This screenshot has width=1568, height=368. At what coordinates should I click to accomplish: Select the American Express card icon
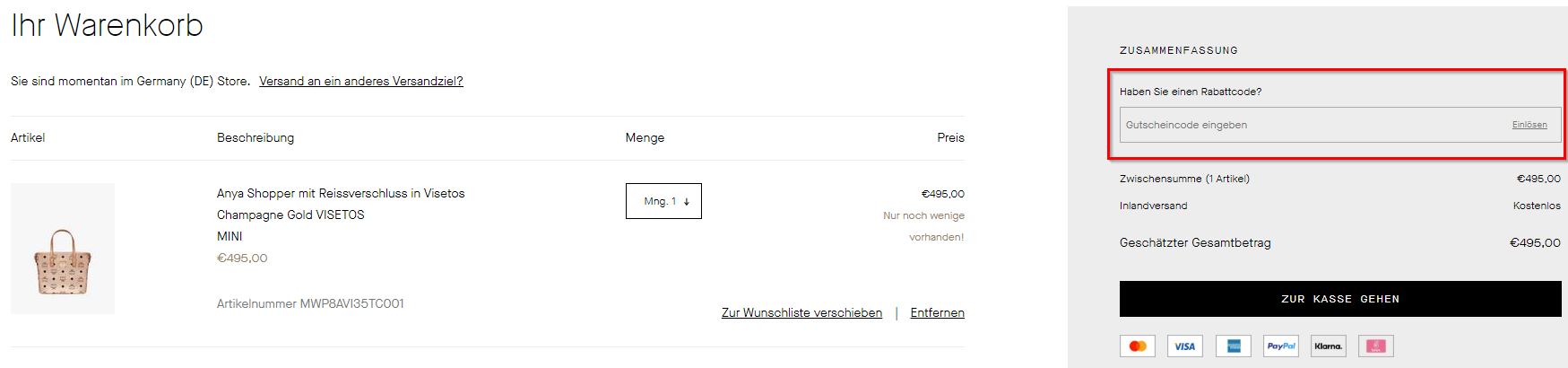pos(1233,346)
